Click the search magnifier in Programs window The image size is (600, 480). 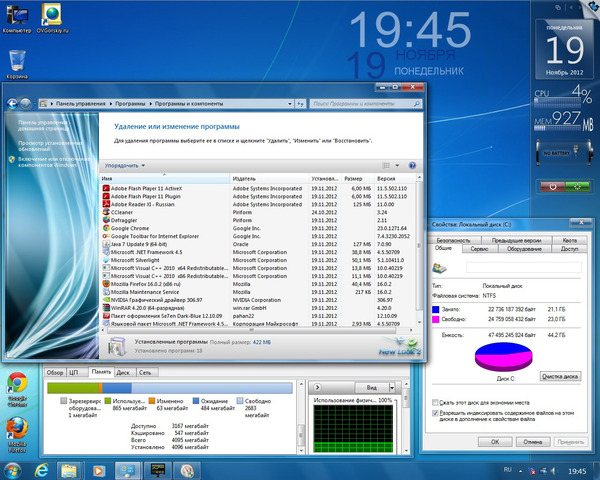coord(417,104)
